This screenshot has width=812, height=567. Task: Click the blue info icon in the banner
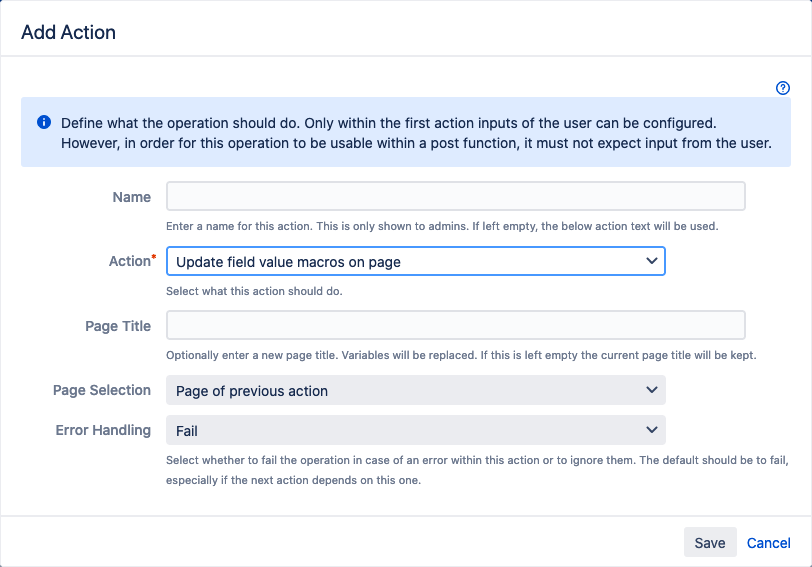click(x=44, y=122)
